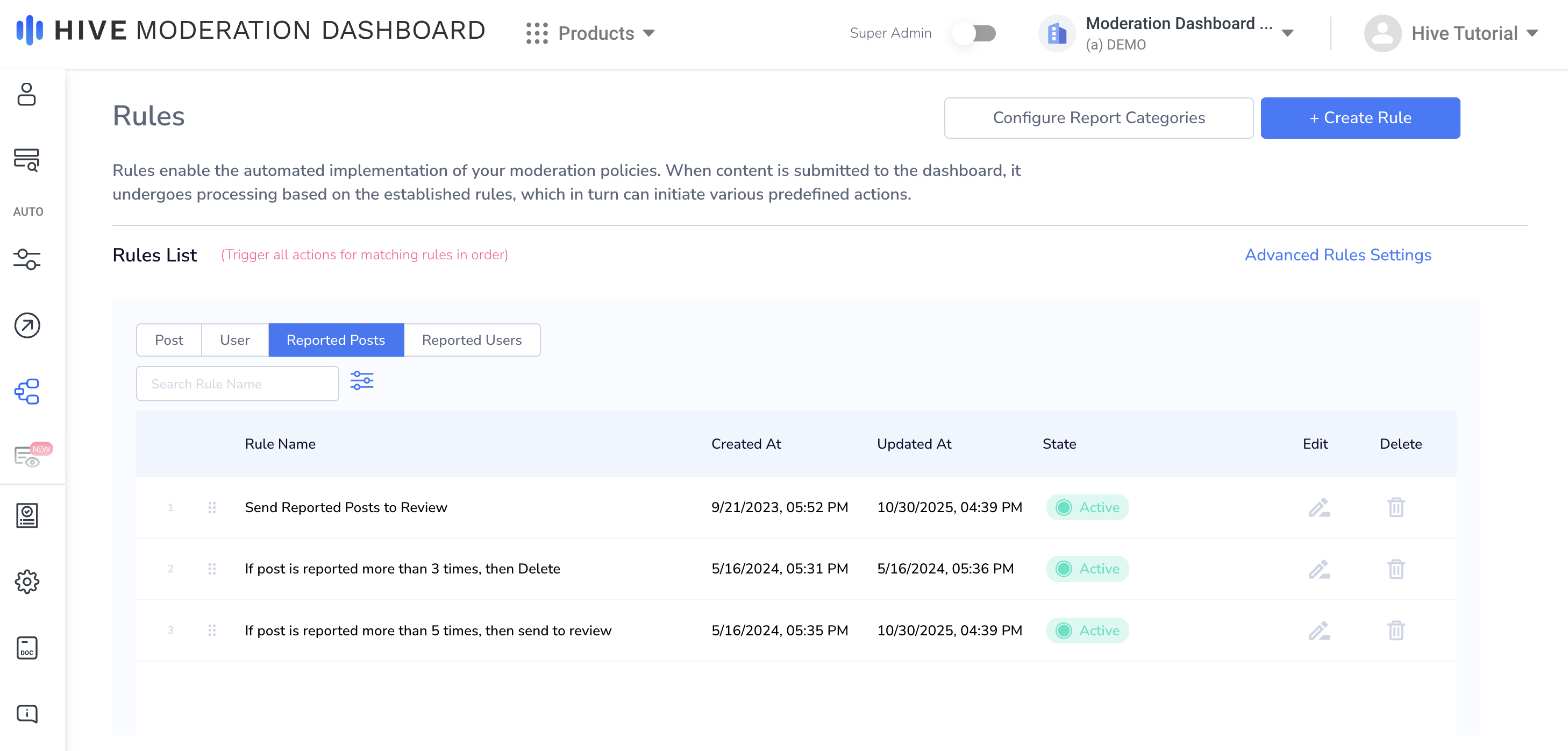Open the rules flow icon in sidebar

(27, 391)
